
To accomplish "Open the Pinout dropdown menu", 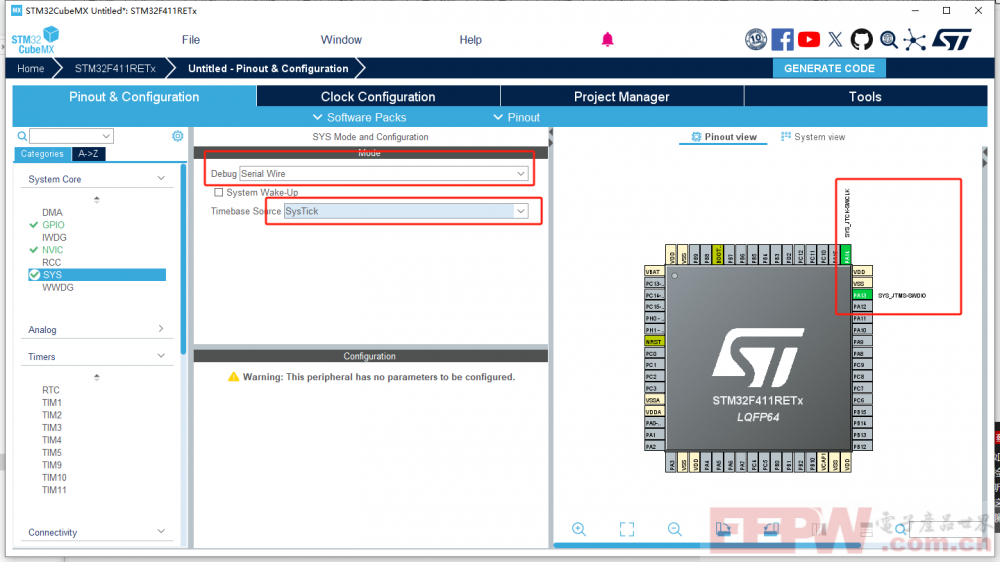I will (x=517, y=117).
